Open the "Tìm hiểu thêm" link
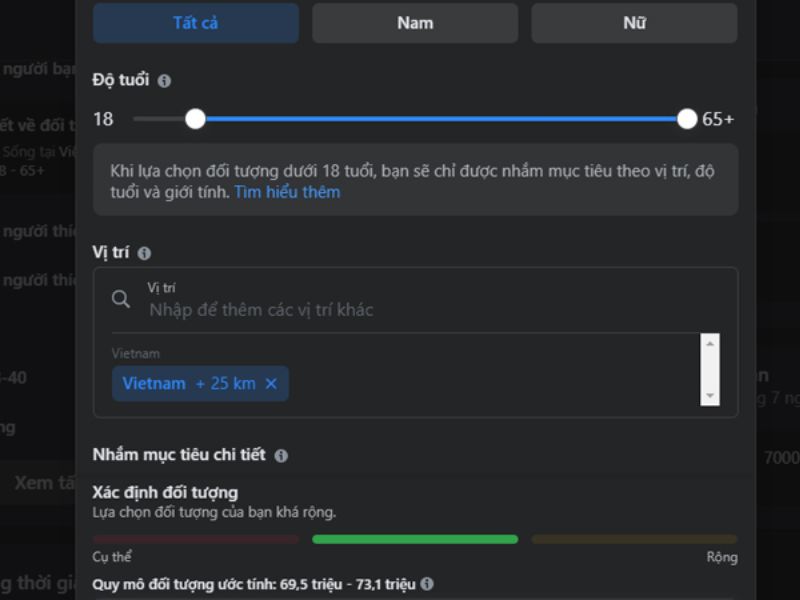 click(x=287, y=192)
